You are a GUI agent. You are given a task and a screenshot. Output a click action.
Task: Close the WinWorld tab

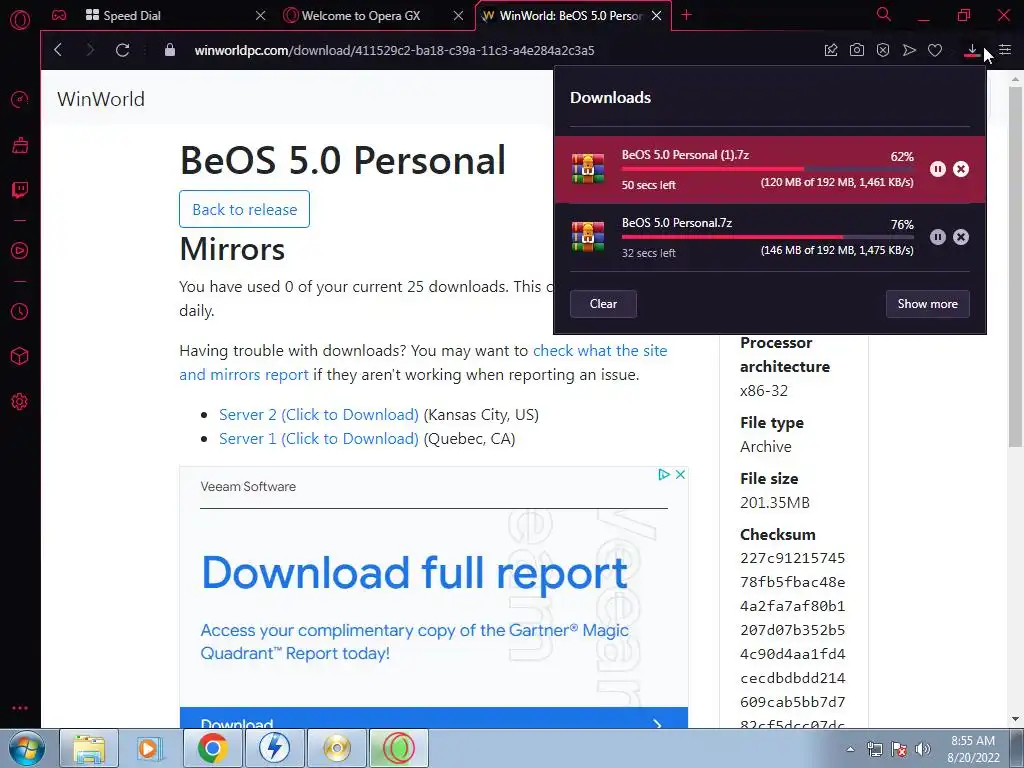click(x=657, y=15)
